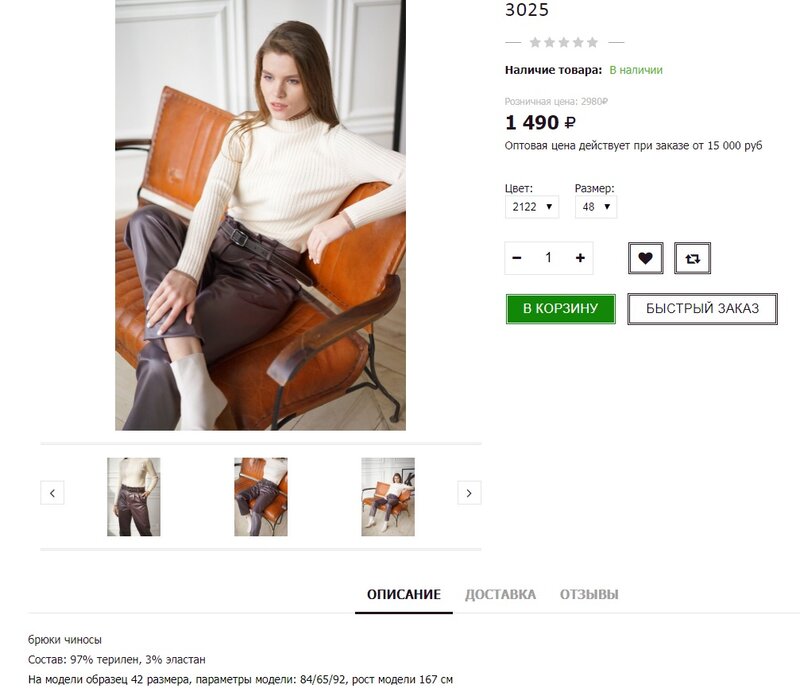Select the close-up trousers on chair thumbnail
This screenshot has width=800, height=700.
[x=261, y=497]
